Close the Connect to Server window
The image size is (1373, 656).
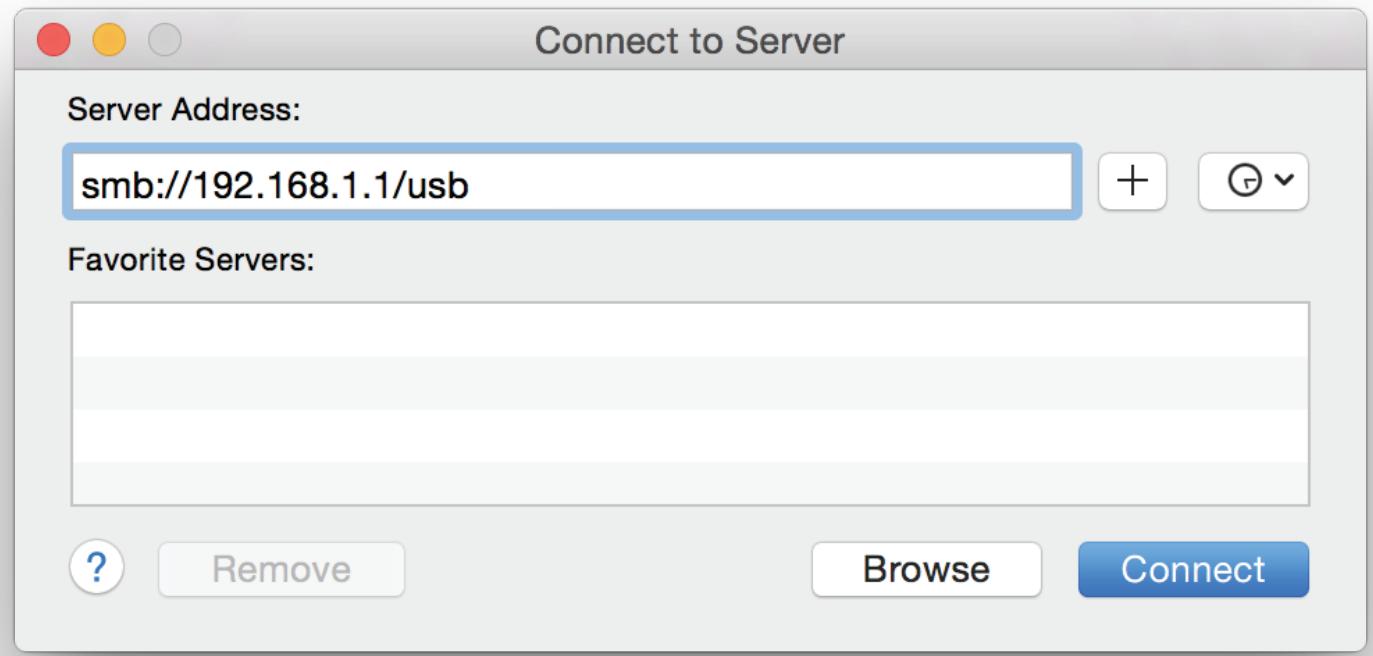point(54,40)
